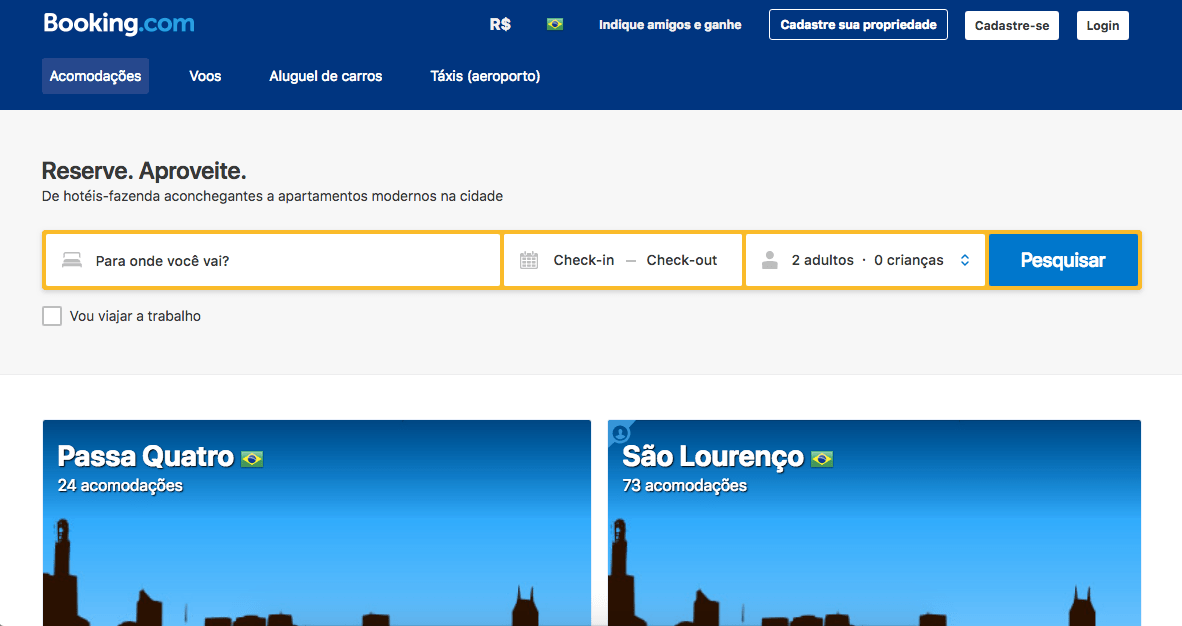Open the calendar icon for check-in
1182x626 pixels.
[529, 259]
